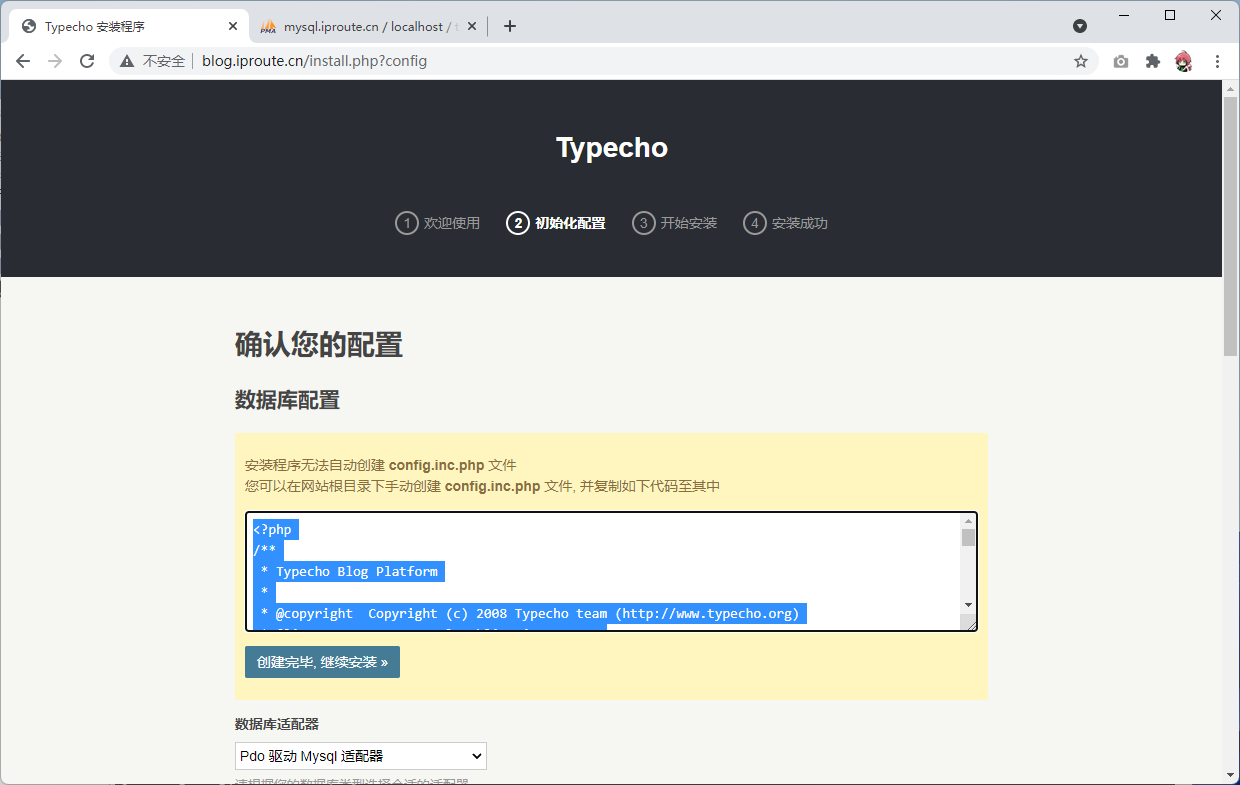Viewport: 1240px width, 785px height.
Task: Click the not-secure warning icon
Action: click(x=126, y=61)
